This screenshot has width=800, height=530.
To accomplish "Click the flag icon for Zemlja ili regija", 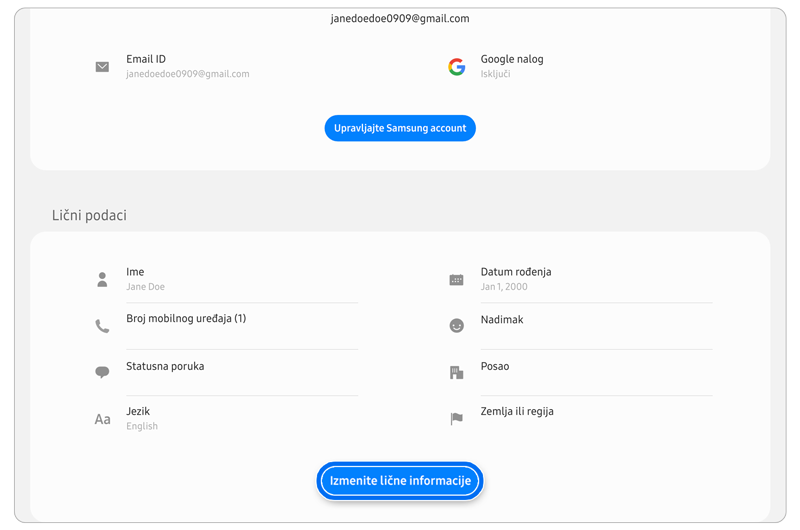I will pos(457,419).
